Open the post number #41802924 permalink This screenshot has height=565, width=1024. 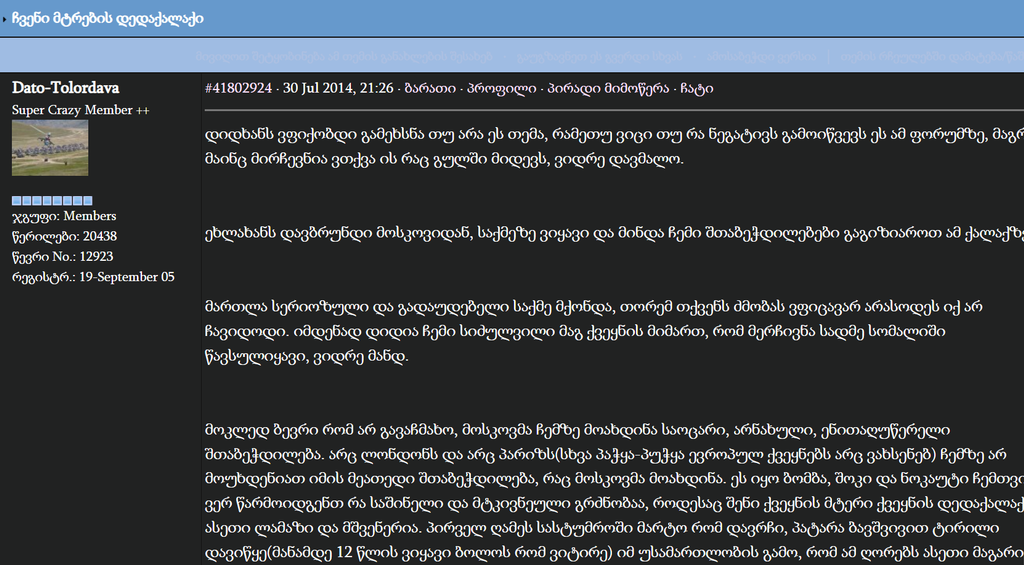tap(238, 88)
